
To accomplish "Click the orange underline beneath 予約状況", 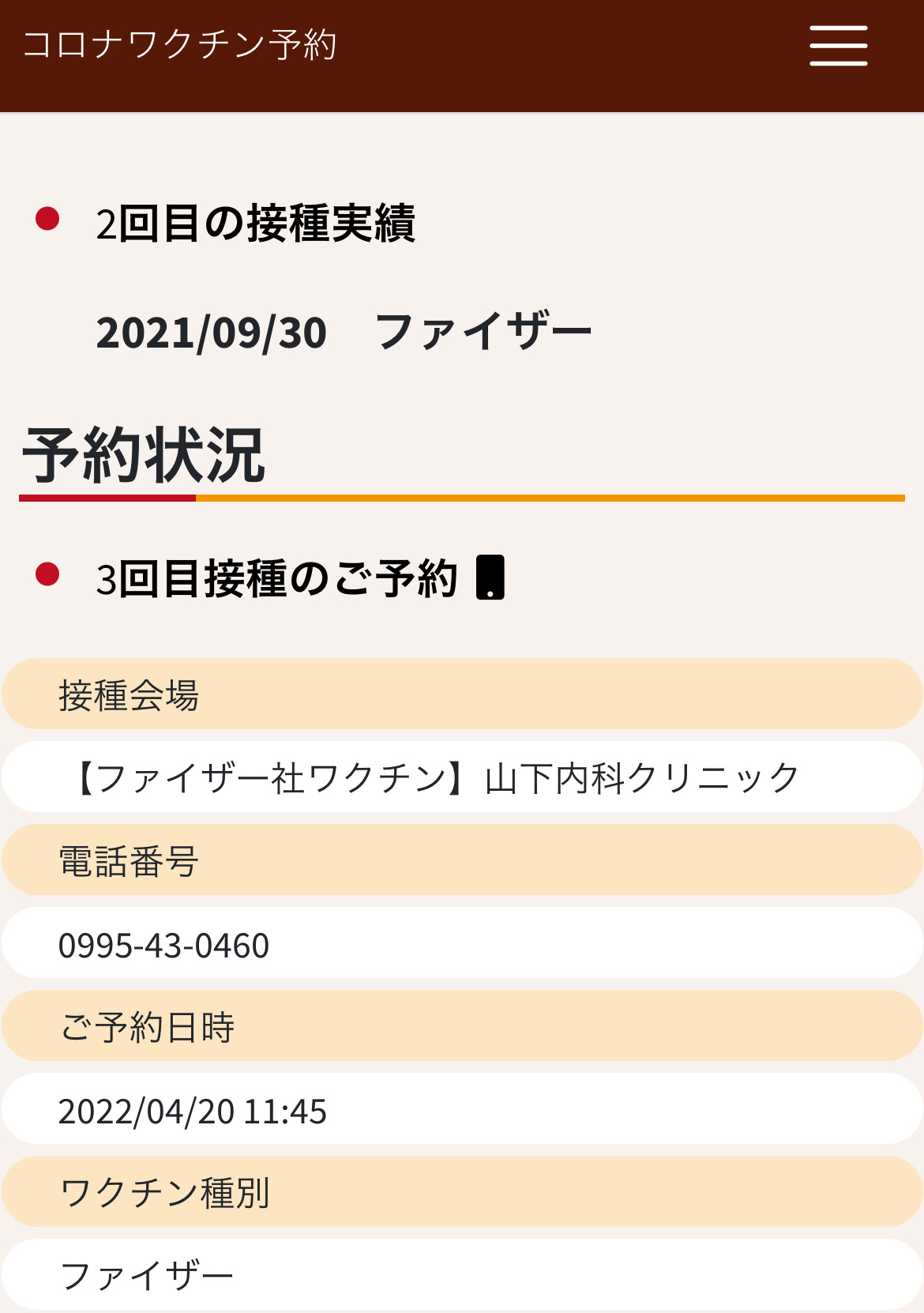I will coord(550,498).
